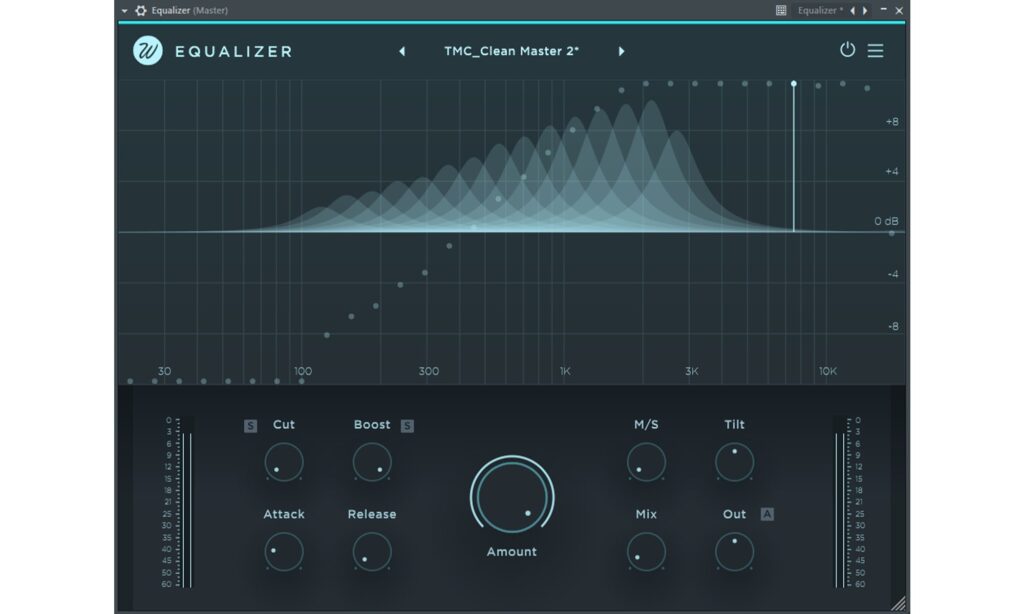Go to next preset with right arrow
The height and width of the screenshot is (614, 1024).
click(x=621, y=51)
